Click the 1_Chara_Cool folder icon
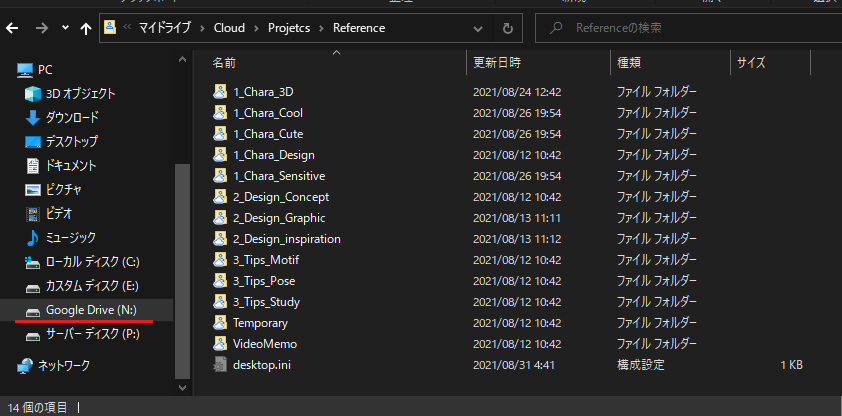The height and width of the screenshot is (416, 842). coord(220,113)
